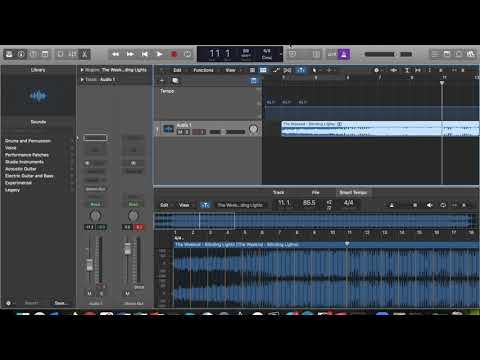Open the editor View menu

[184, 205]
